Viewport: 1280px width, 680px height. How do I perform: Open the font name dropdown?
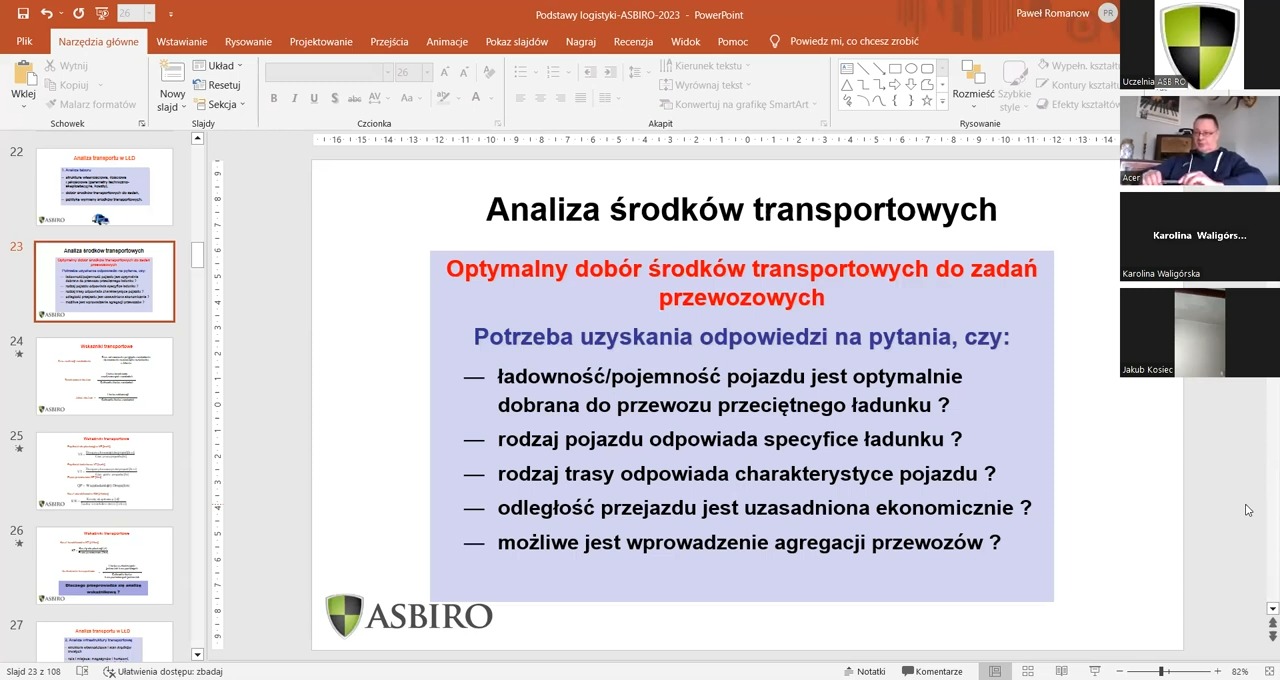pos(387,72)
